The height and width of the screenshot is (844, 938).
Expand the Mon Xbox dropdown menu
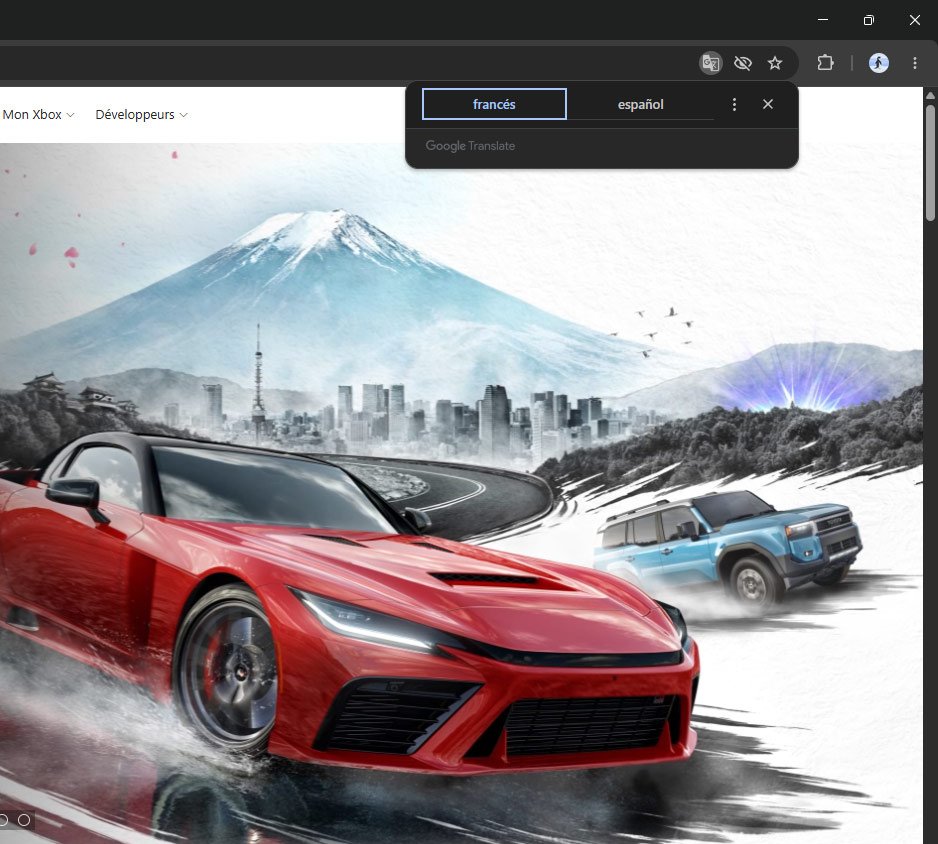coord(38,114)
